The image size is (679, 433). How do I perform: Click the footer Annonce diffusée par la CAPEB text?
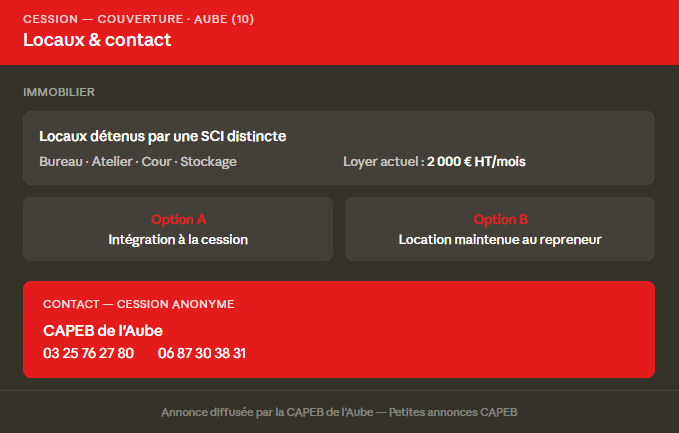(x=267, y=412)
